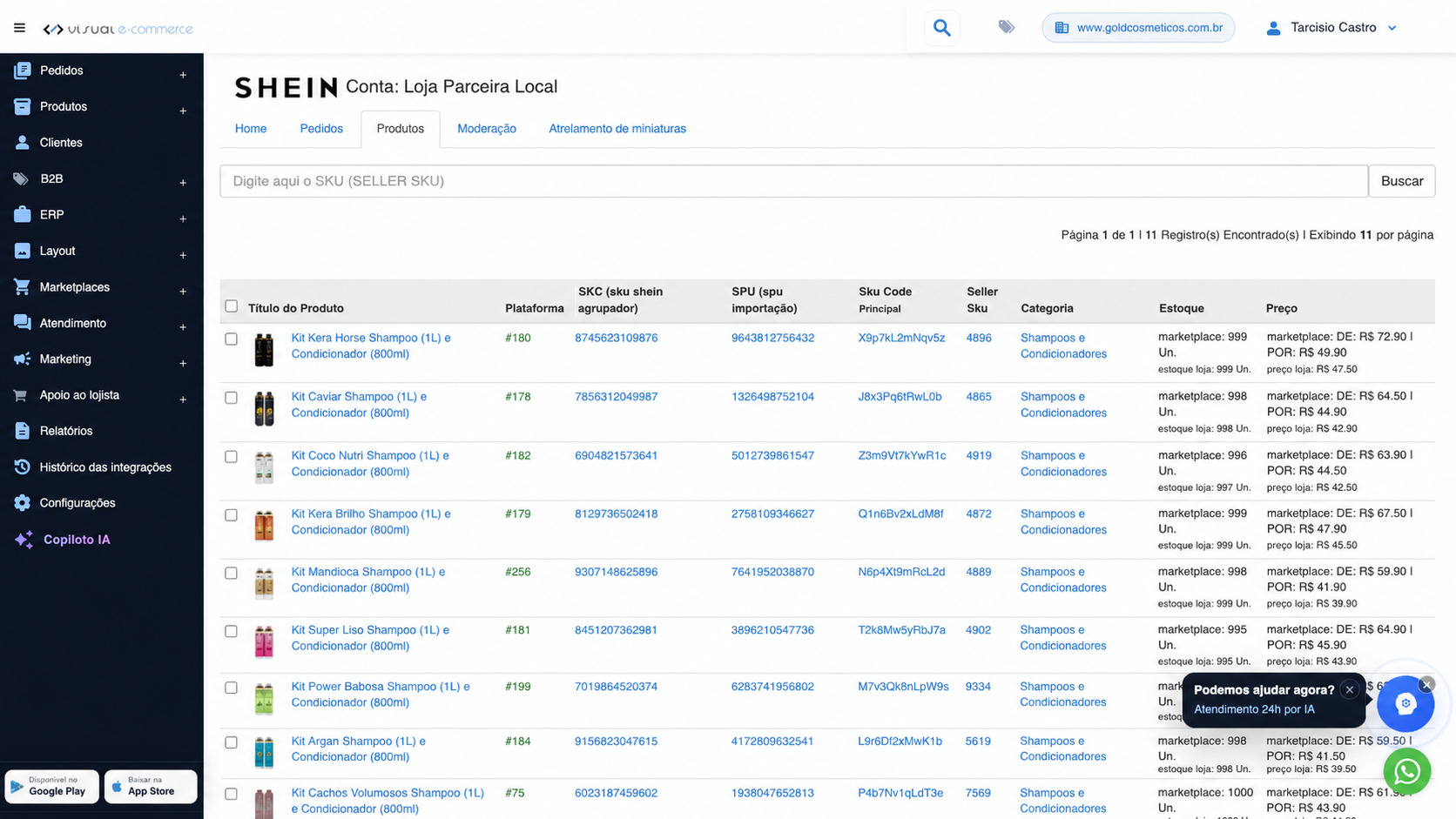
Task: Check the Kit Caviar row checkbox
Action: tap(231, 398)
